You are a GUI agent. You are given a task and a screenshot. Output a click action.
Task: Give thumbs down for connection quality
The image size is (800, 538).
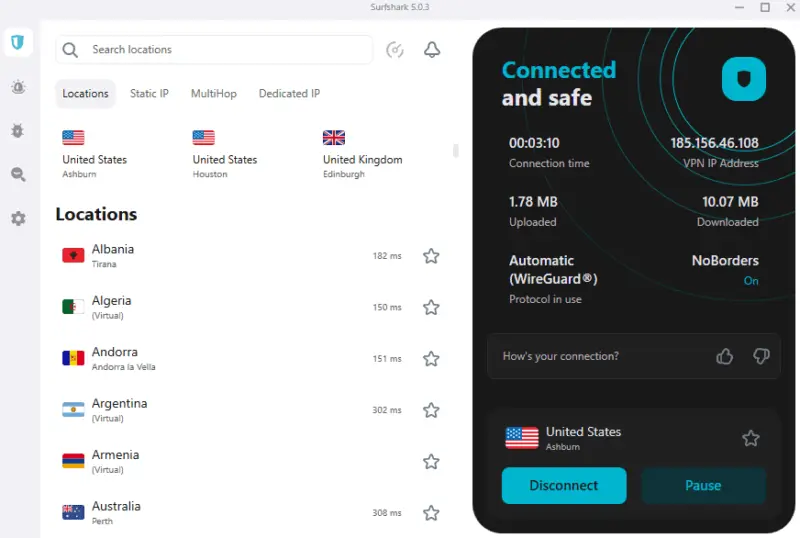(x=761, y=356)
